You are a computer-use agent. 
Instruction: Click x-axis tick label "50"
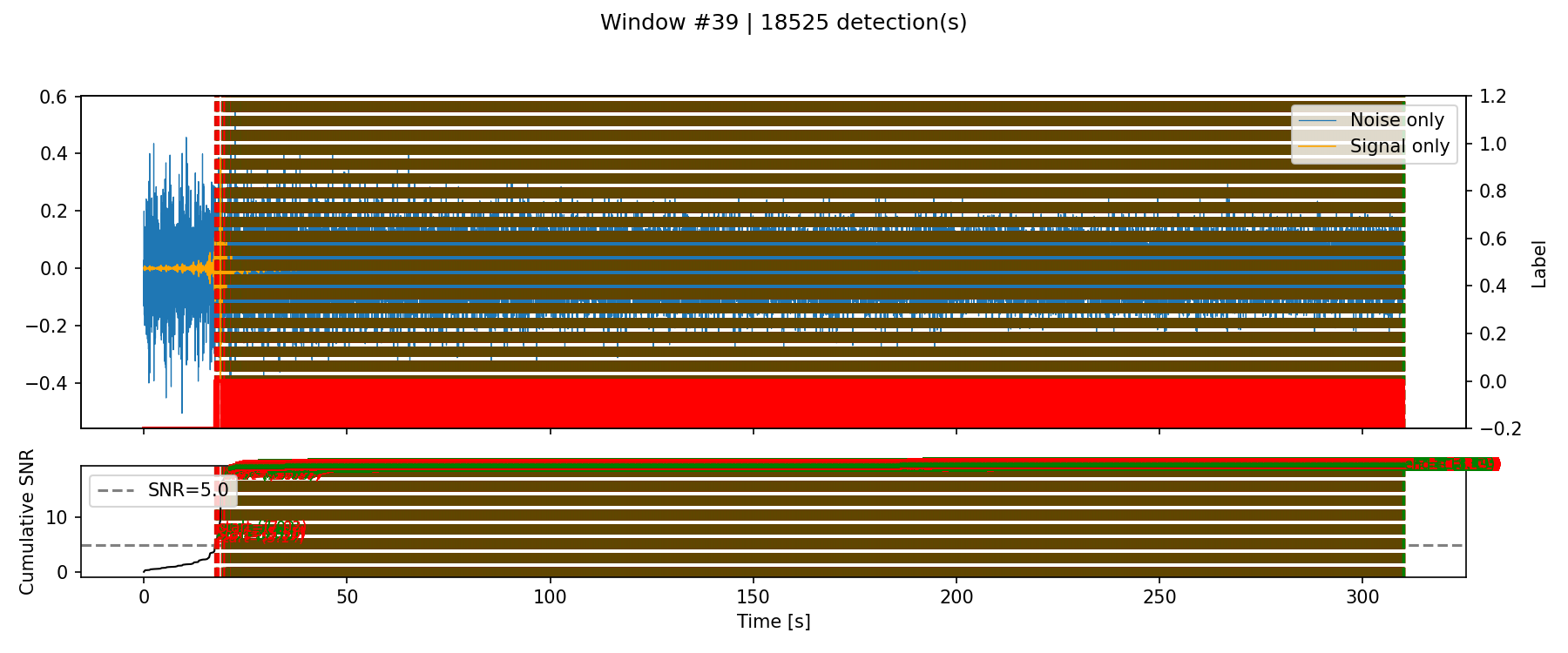(347, 597)
